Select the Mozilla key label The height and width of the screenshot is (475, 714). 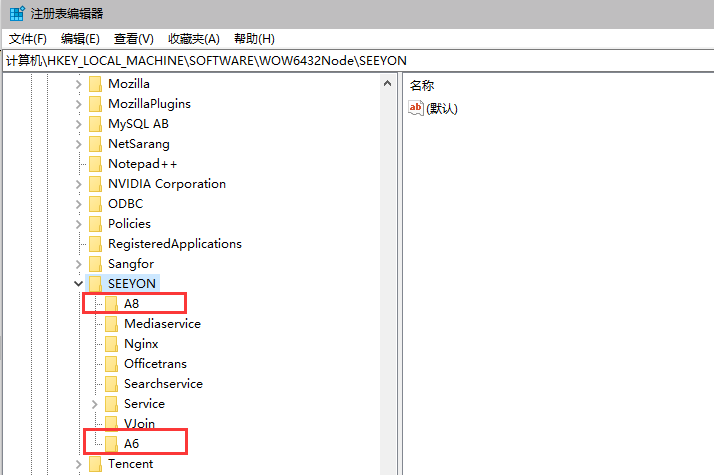[x=129, y=84]
